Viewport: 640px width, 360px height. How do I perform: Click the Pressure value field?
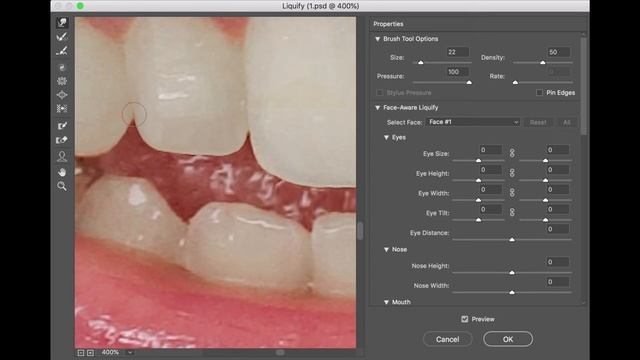coord(458,72)
